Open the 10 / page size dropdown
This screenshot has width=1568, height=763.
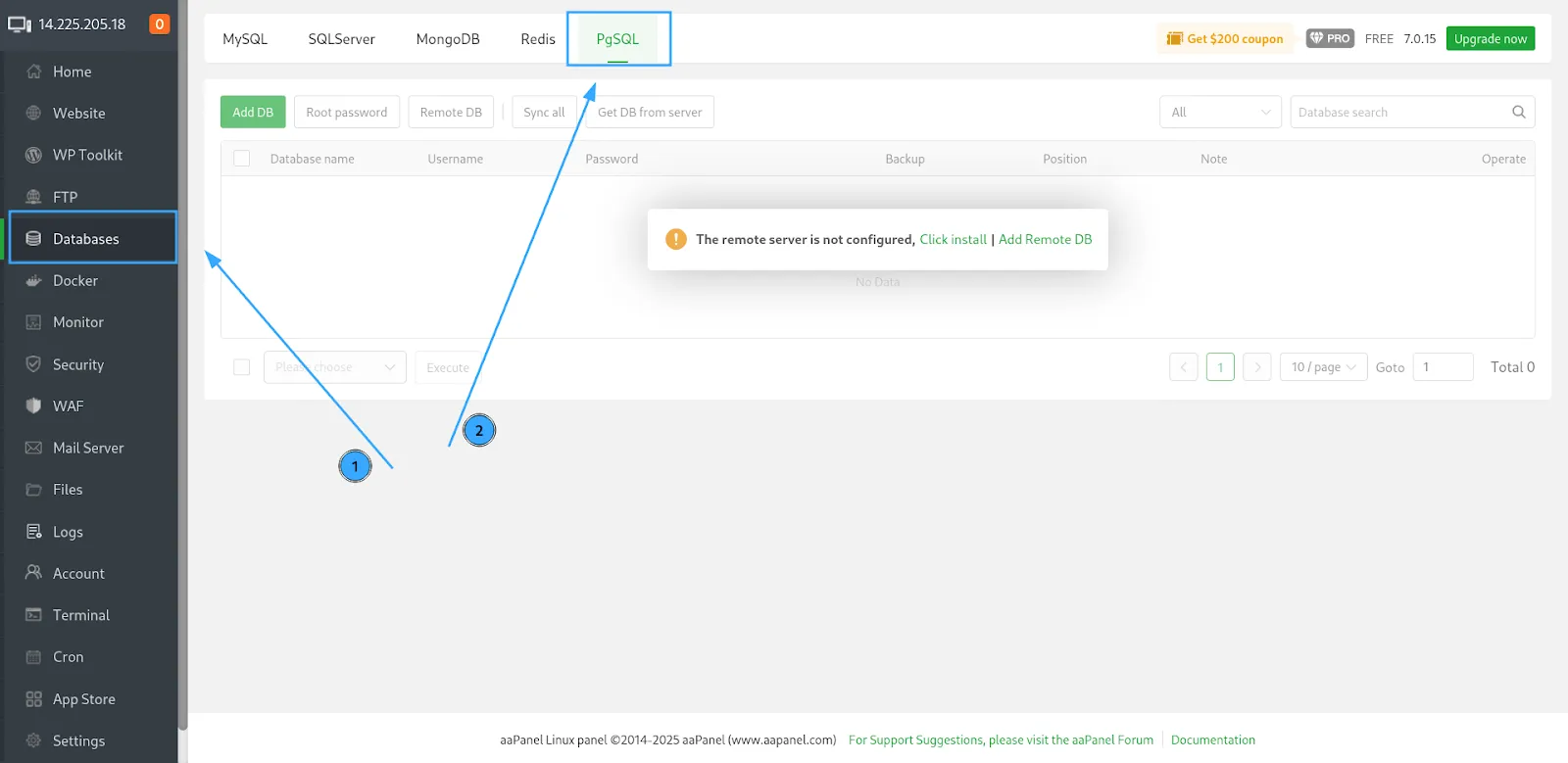[x=1323, y=367]
